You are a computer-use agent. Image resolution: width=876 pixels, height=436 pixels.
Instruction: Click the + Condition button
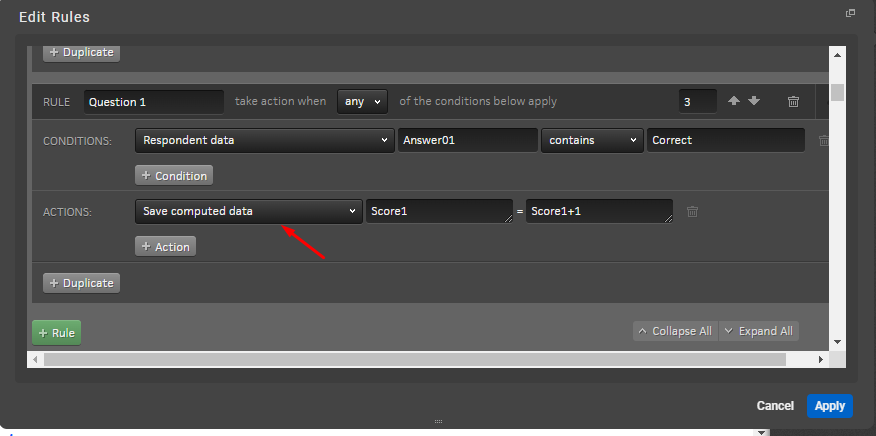pyautogui.click(x=174, y=176)
